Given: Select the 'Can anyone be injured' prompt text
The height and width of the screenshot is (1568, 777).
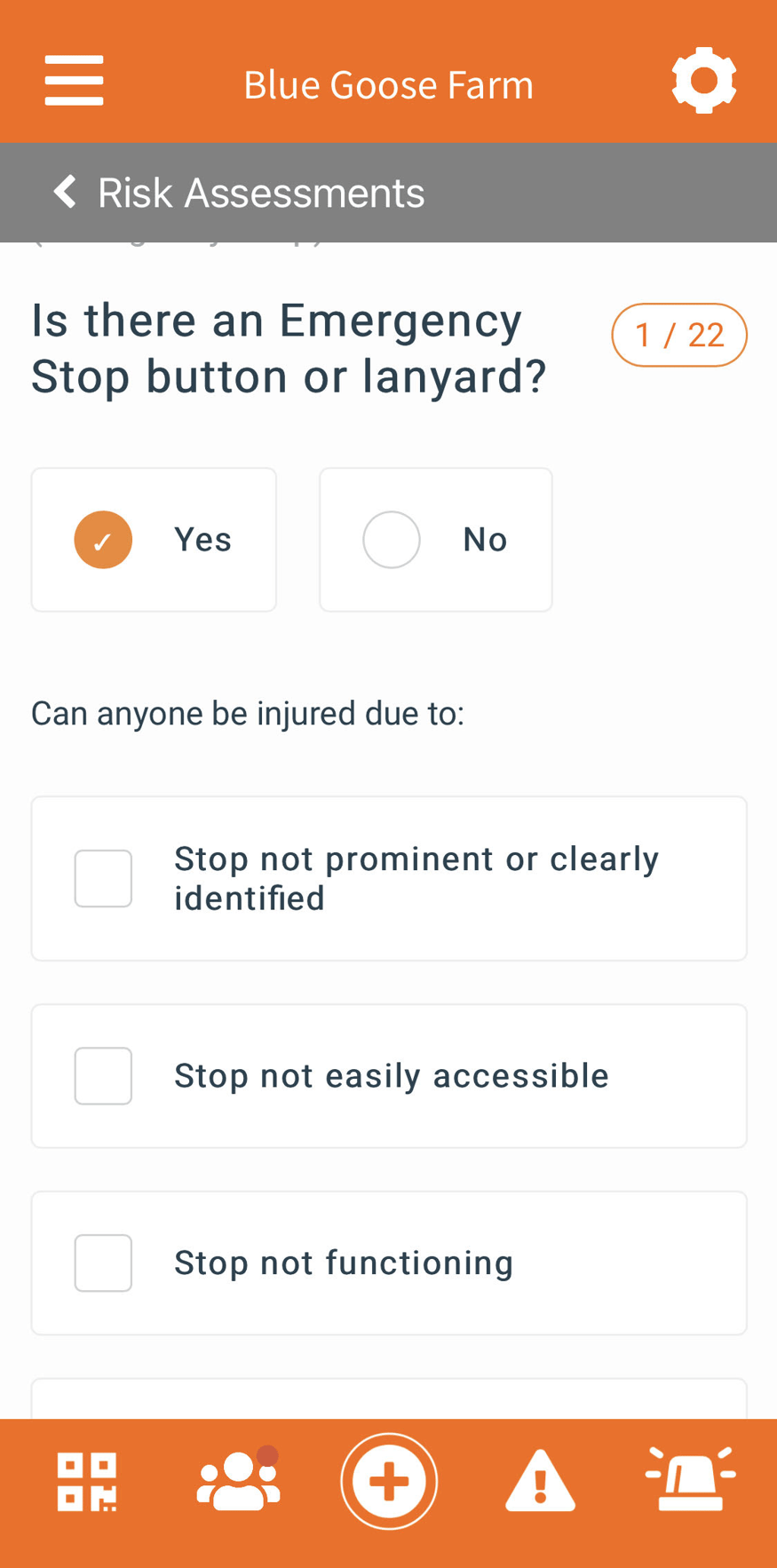Looking at the screenshot, I should click(x=247, y=712).
